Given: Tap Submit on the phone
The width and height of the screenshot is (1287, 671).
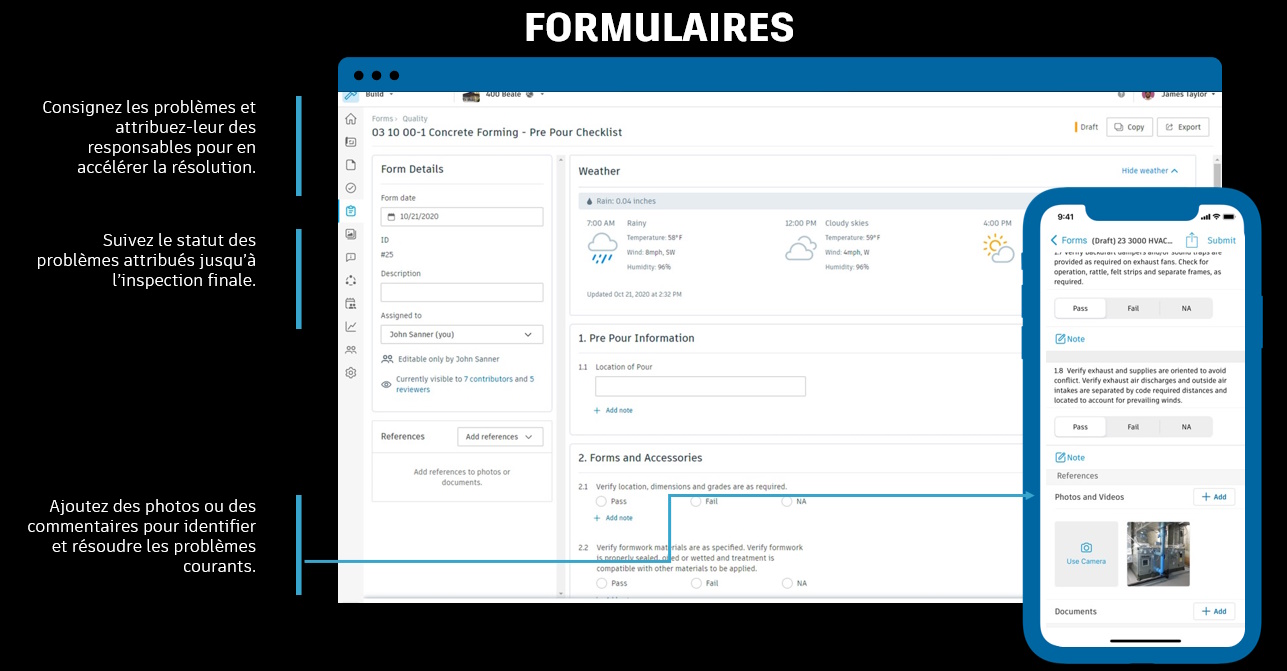Looking at the screenshot, I should tap(1221, 241).
